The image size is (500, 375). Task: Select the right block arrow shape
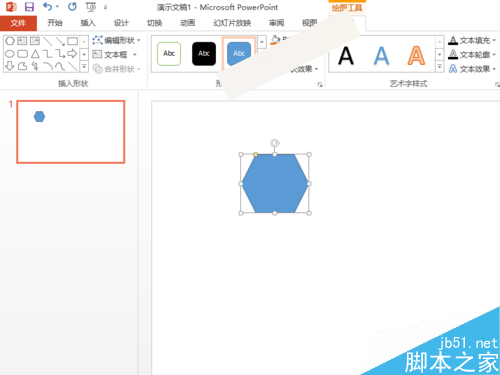click(x=72, y=54)
